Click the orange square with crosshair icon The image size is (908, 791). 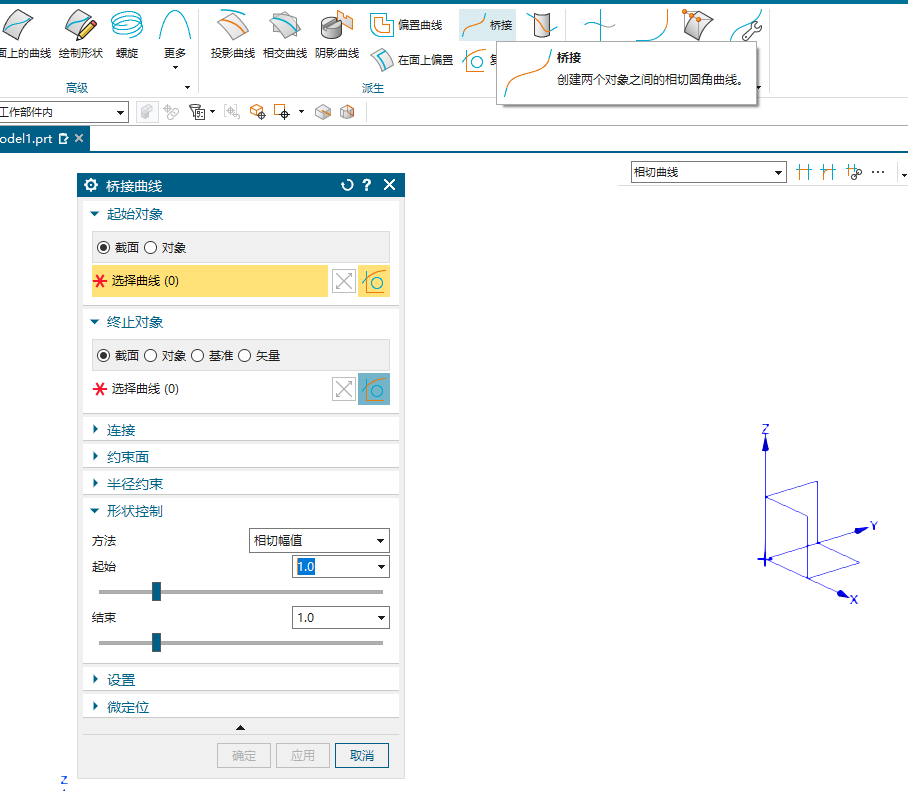[282, 112]
